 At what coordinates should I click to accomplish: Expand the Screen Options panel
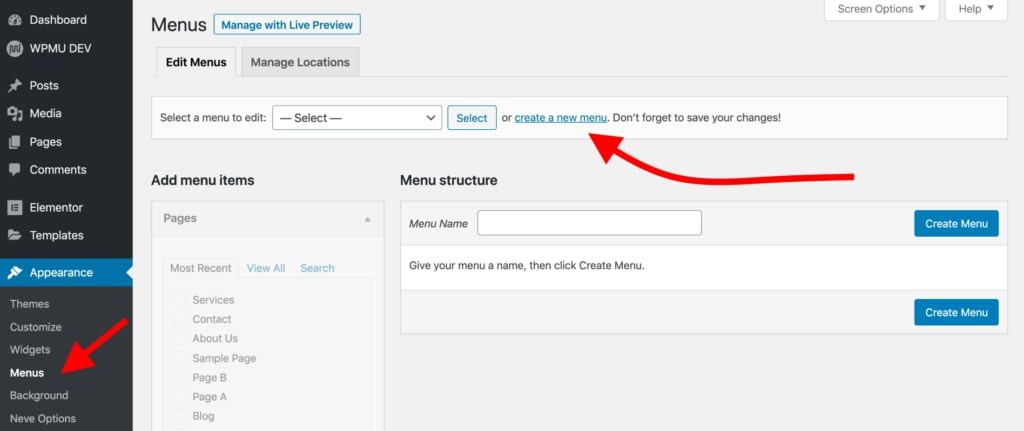(x=882, y=9)
